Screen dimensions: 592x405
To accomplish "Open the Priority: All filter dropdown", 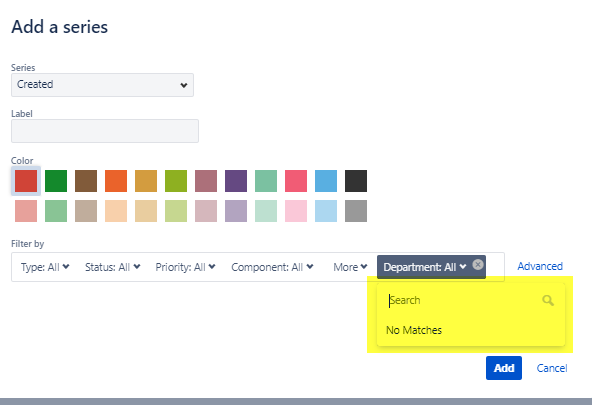I will (x=185, y=267).
